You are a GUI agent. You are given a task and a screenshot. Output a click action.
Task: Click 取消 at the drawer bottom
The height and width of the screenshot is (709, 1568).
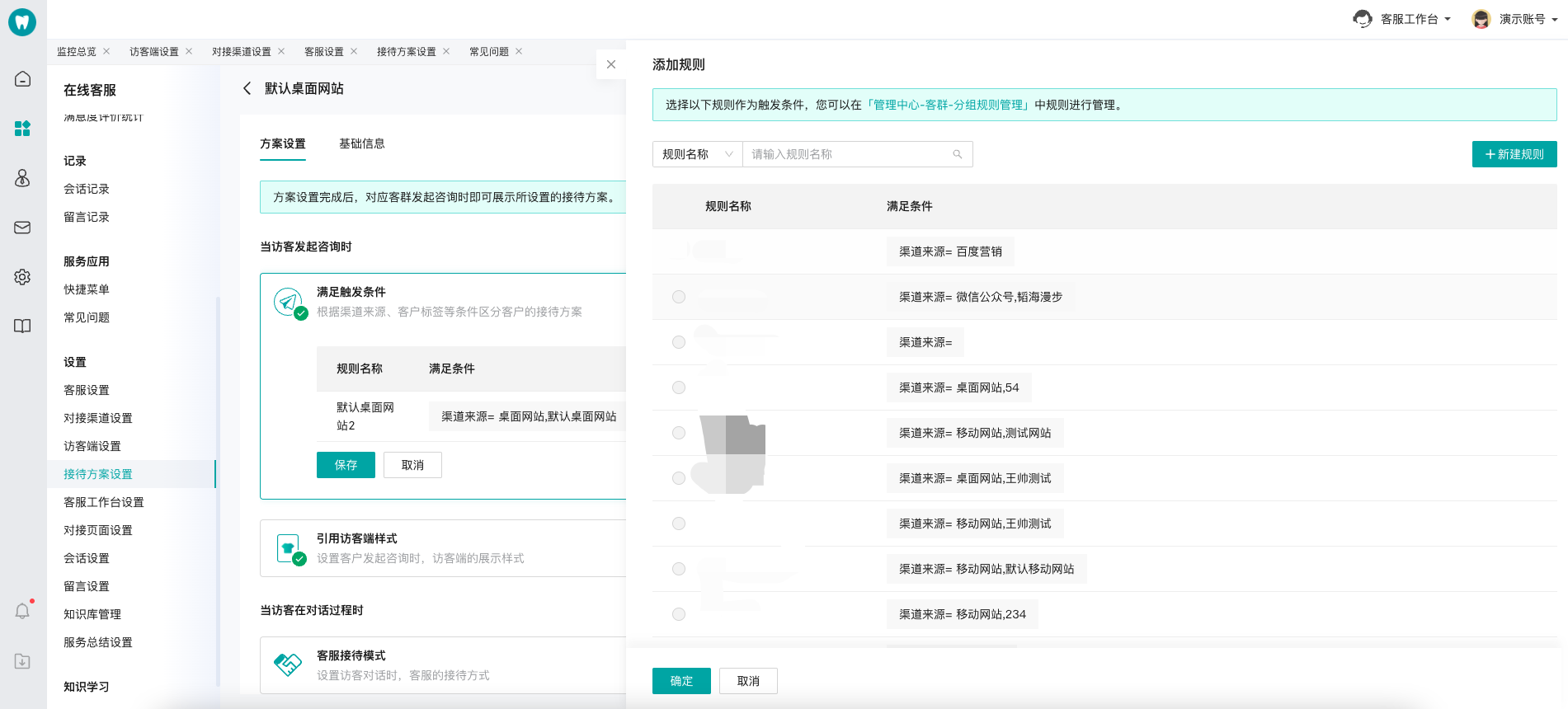coord(748,681)
